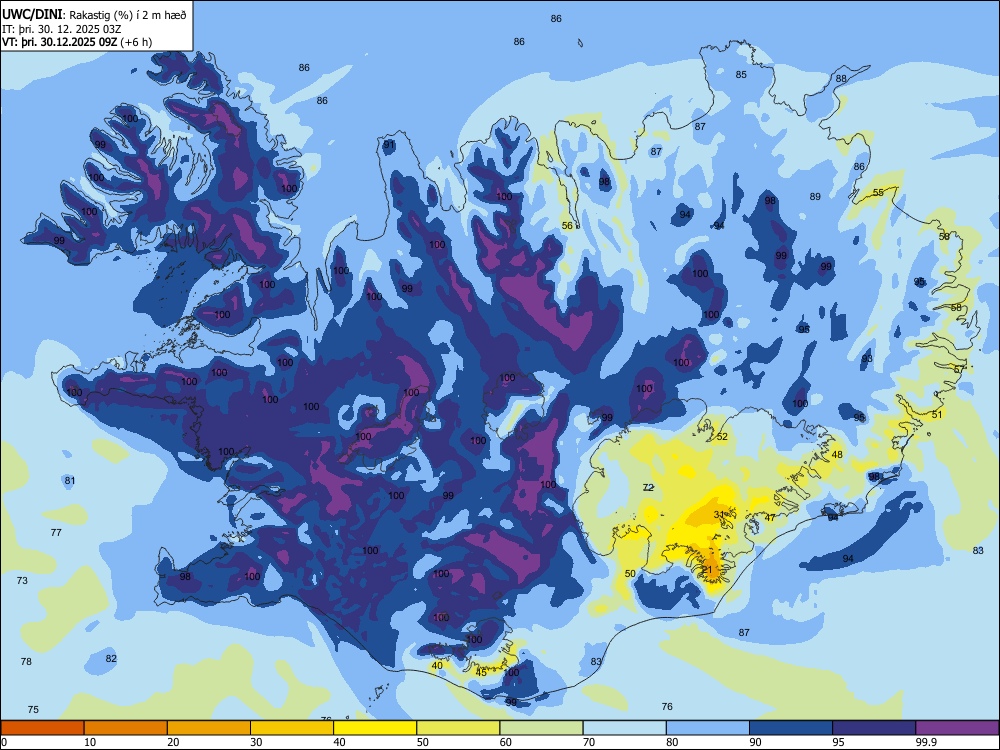Image resolution: width=1000 pixels, height=750 pixels.
Task: Select the amber 20–30 legend color band
Action: pyautogui.click(x=209, y=728)
